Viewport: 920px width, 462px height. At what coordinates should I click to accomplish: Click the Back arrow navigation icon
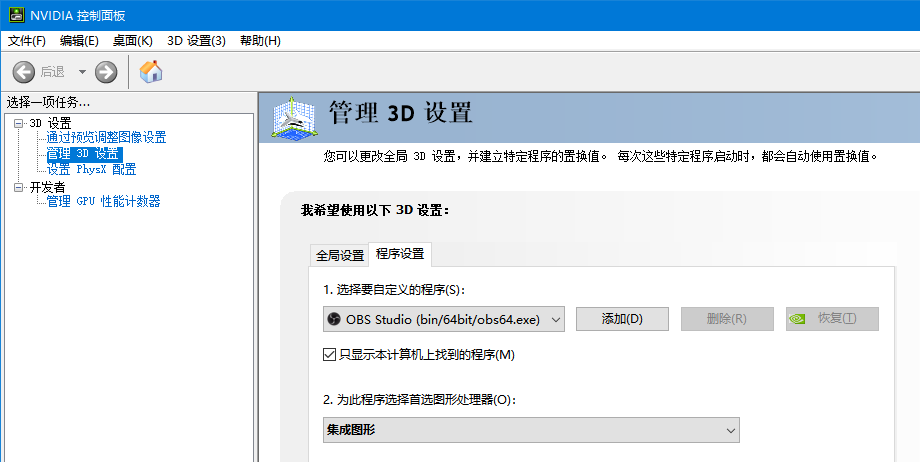(x=24, y=72)
